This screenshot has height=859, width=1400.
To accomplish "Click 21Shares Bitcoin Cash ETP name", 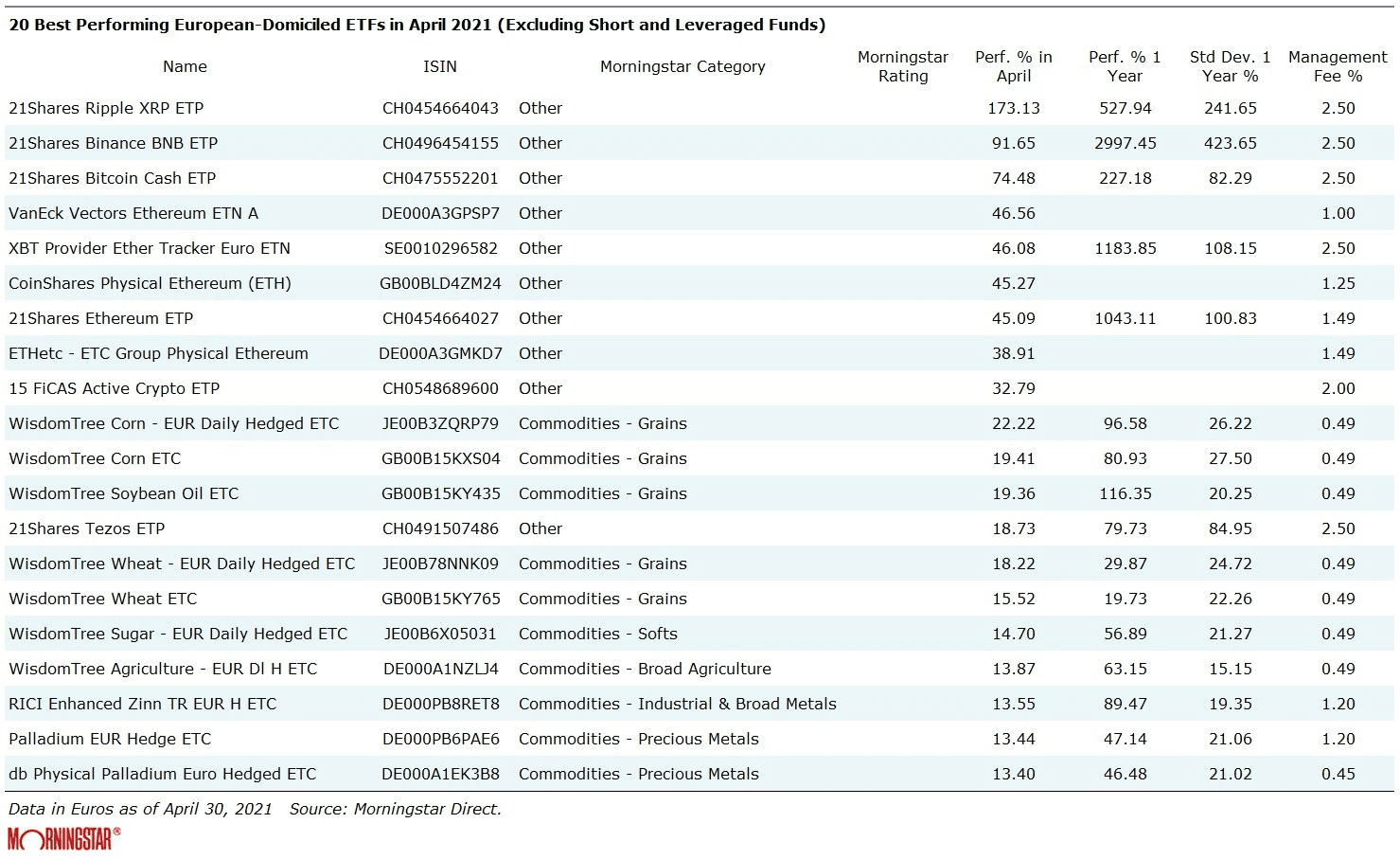I will pos(112,178).
